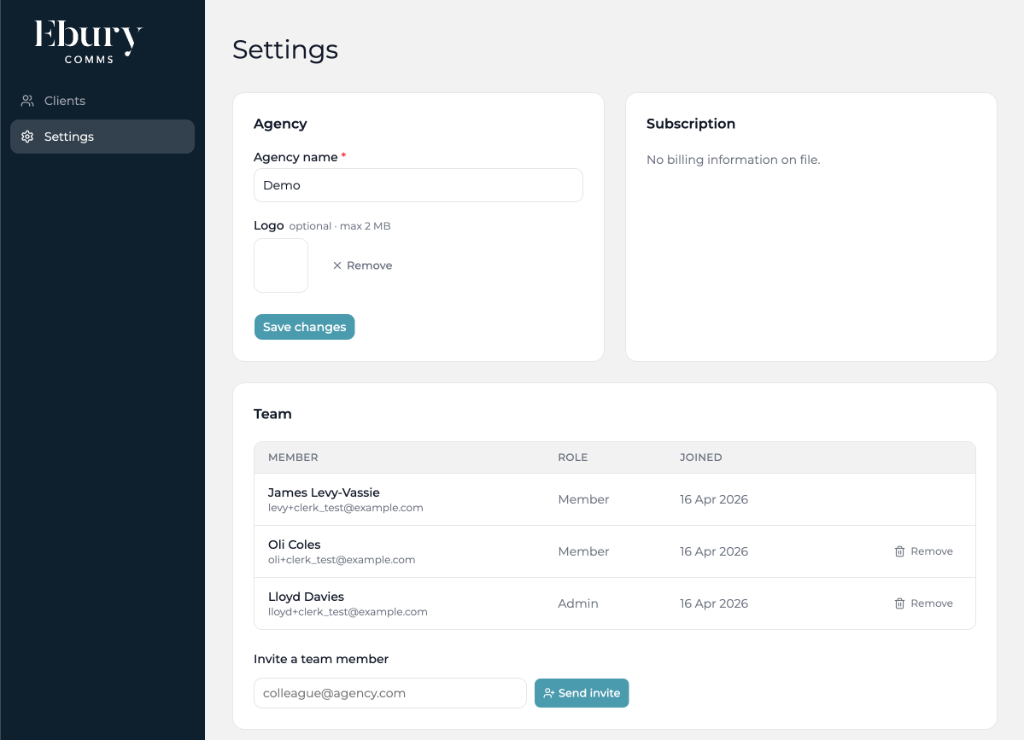This screenshot has height=740, width=1024.
Task: Click the Subscription heading
Action: (x=690, y=123)
